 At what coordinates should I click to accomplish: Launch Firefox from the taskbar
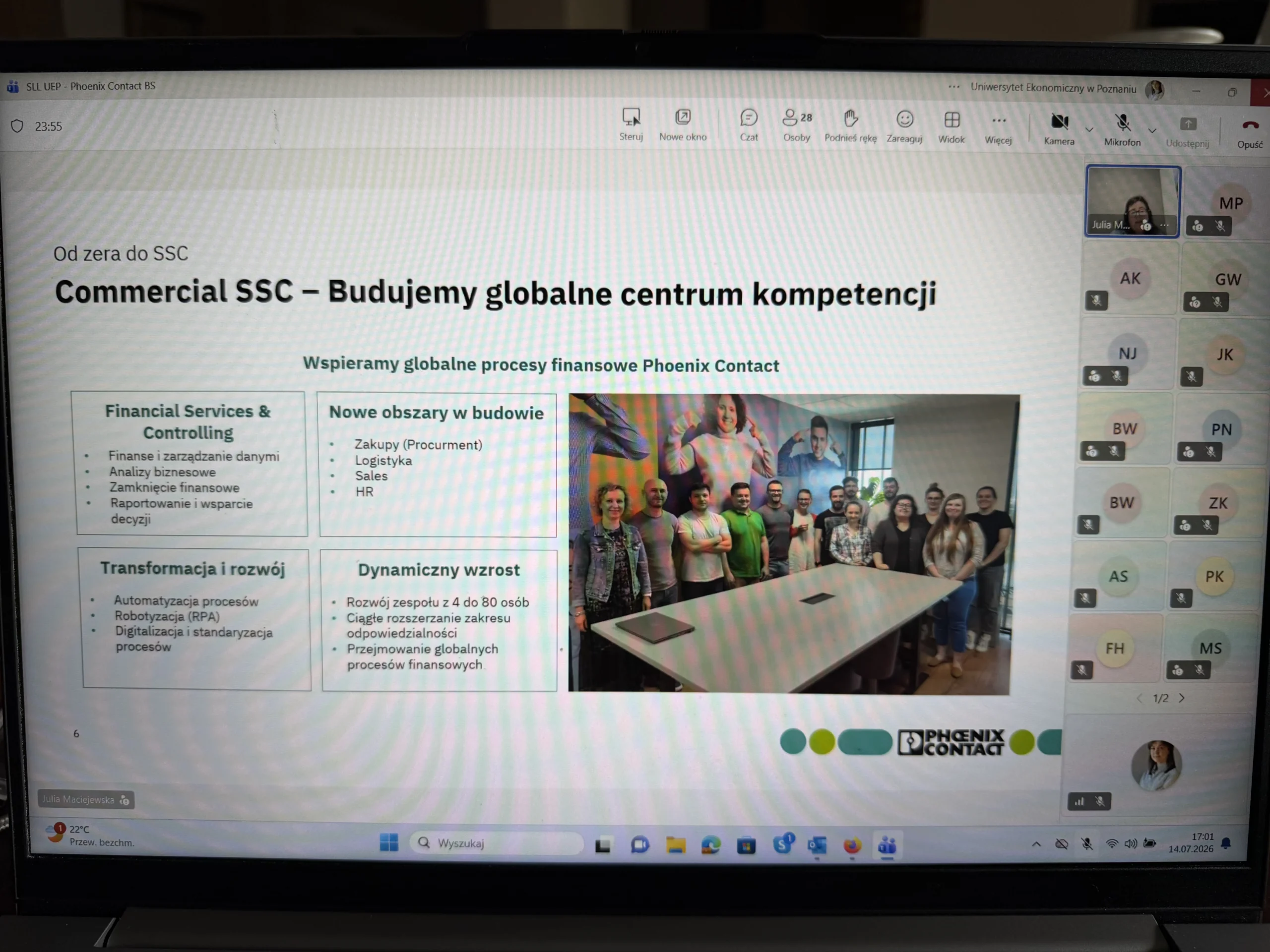click(852, 846)
